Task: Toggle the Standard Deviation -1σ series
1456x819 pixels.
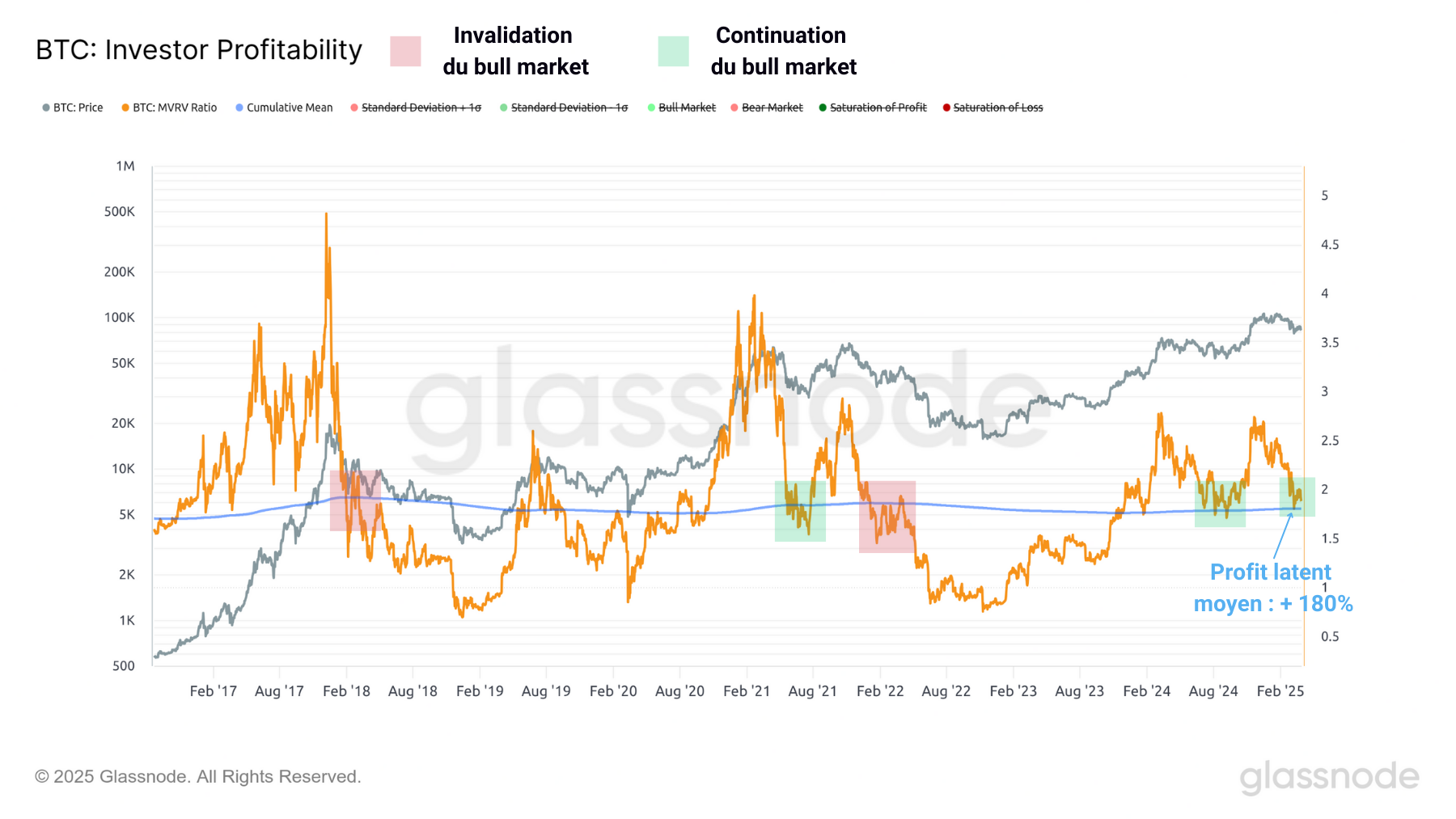Action: (569, 108)
